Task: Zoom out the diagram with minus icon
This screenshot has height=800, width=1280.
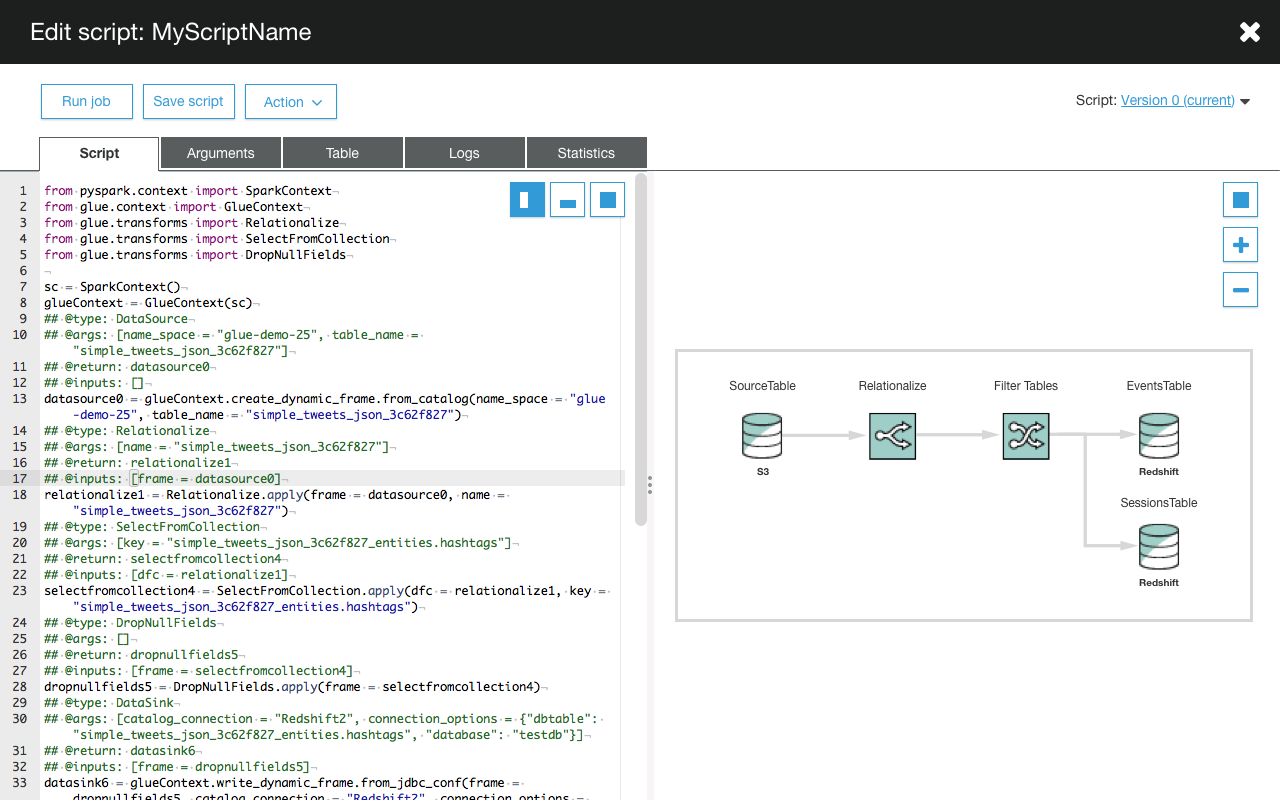Action: pyautogui.click(x=1240, y=290)
